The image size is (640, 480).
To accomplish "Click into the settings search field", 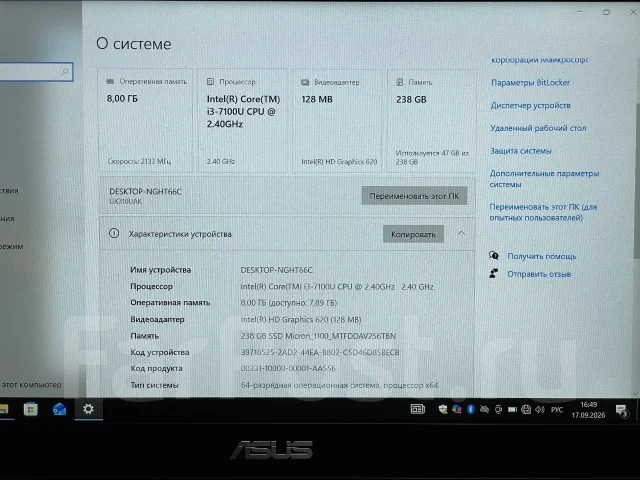I will point(35,72).
